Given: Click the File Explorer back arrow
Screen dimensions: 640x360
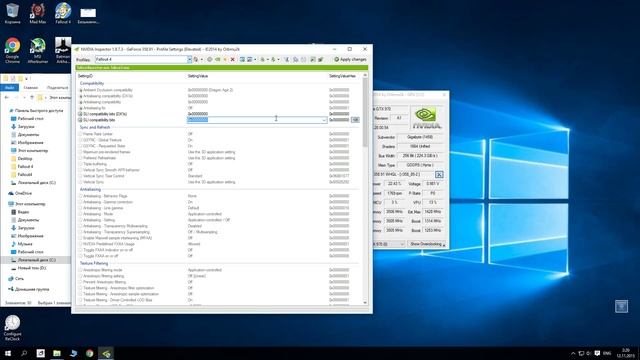Looking at the screenshot, I should click(7, 98).
